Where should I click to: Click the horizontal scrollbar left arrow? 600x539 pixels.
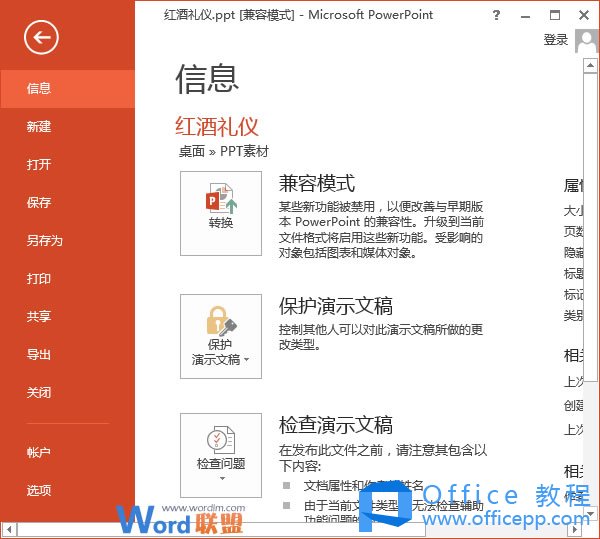tap(9, 529)
